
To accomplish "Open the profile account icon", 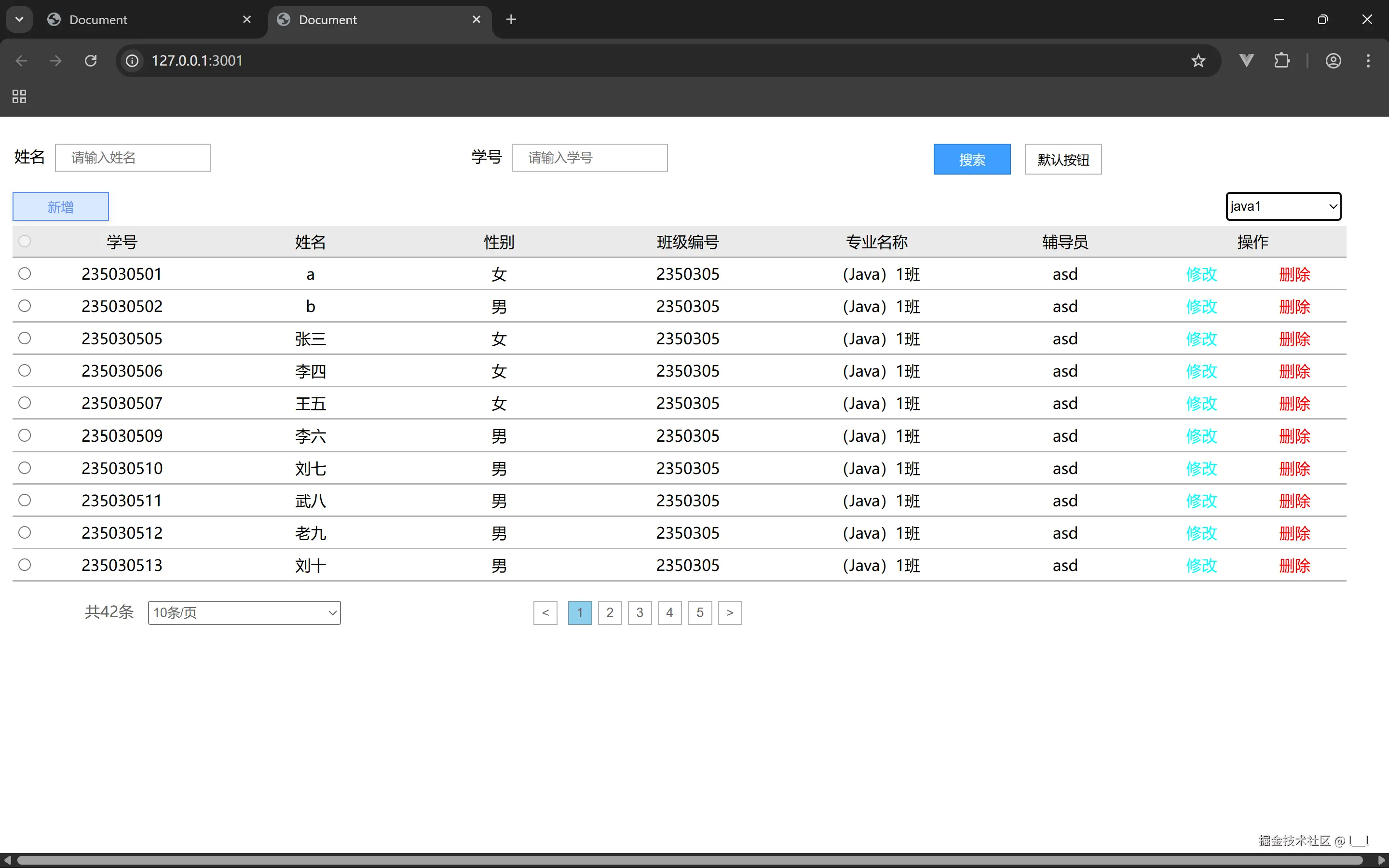I will click(x=1333, y=61).
